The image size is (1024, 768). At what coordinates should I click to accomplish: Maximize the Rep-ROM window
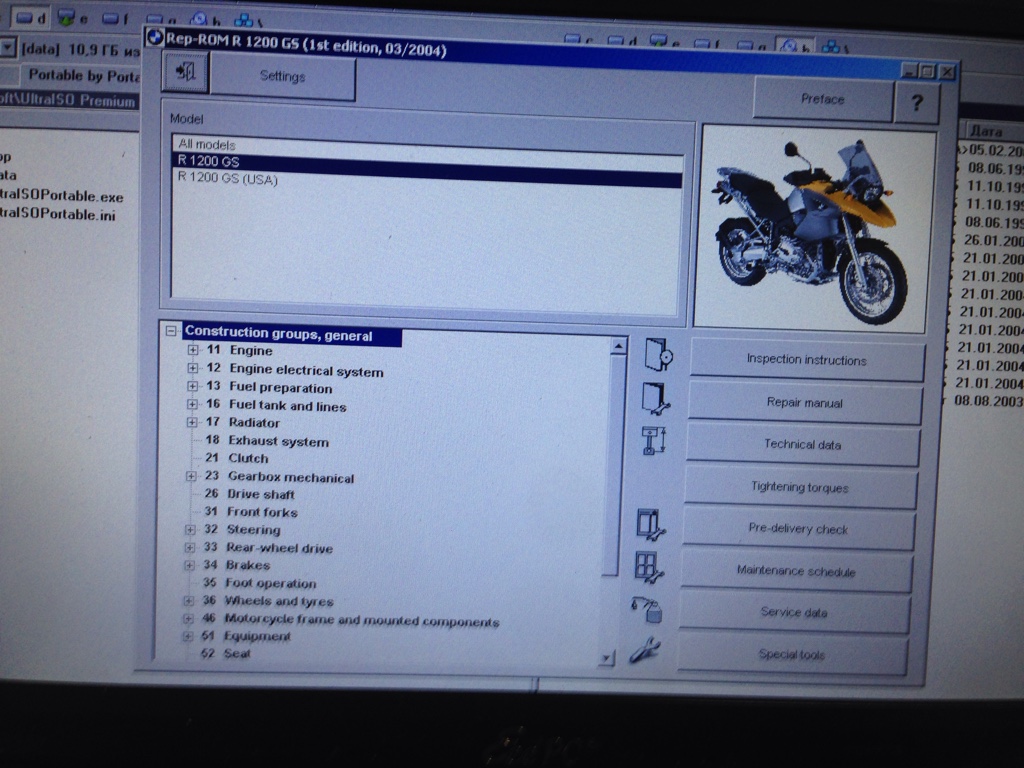(x=927, y=71)
